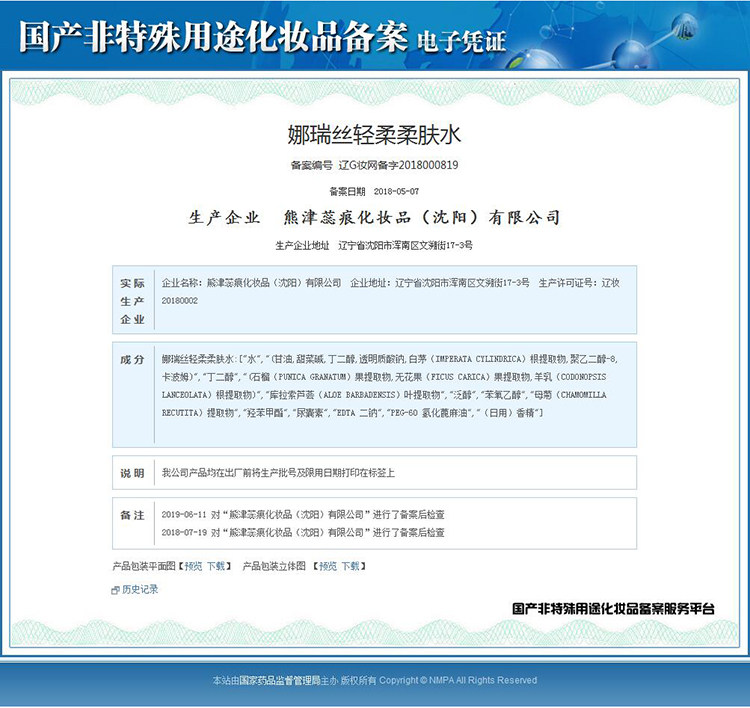
Task: Click the ingredient list text
Action: click(392, 386)
